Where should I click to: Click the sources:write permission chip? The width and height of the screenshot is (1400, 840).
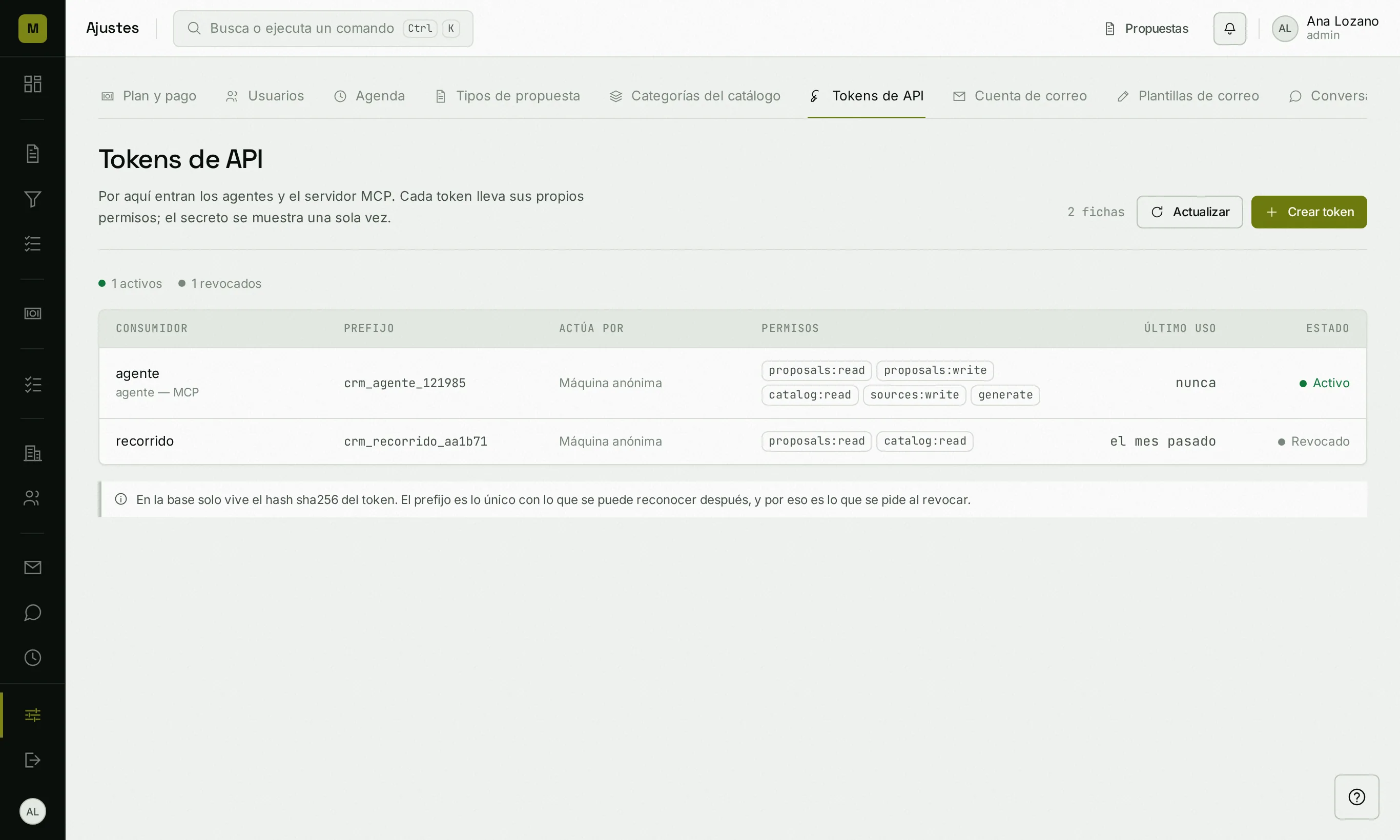pyautogui.click(x=914, y=395)
